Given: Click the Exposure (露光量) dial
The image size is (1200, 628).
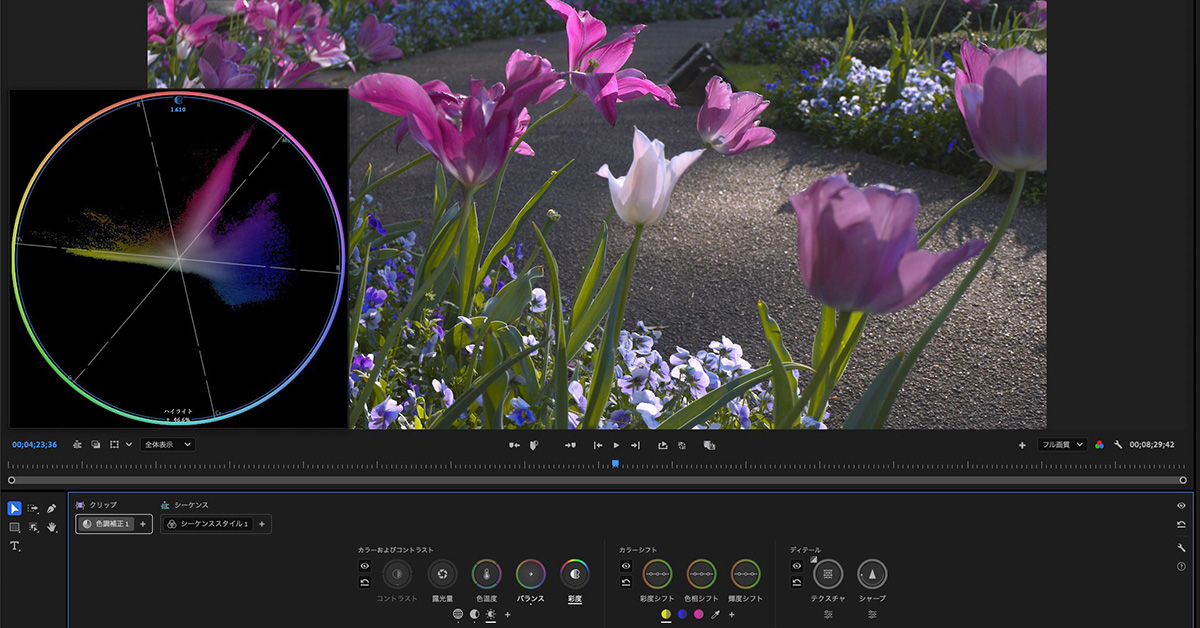Looking at the screenshot, I should 442,574.
